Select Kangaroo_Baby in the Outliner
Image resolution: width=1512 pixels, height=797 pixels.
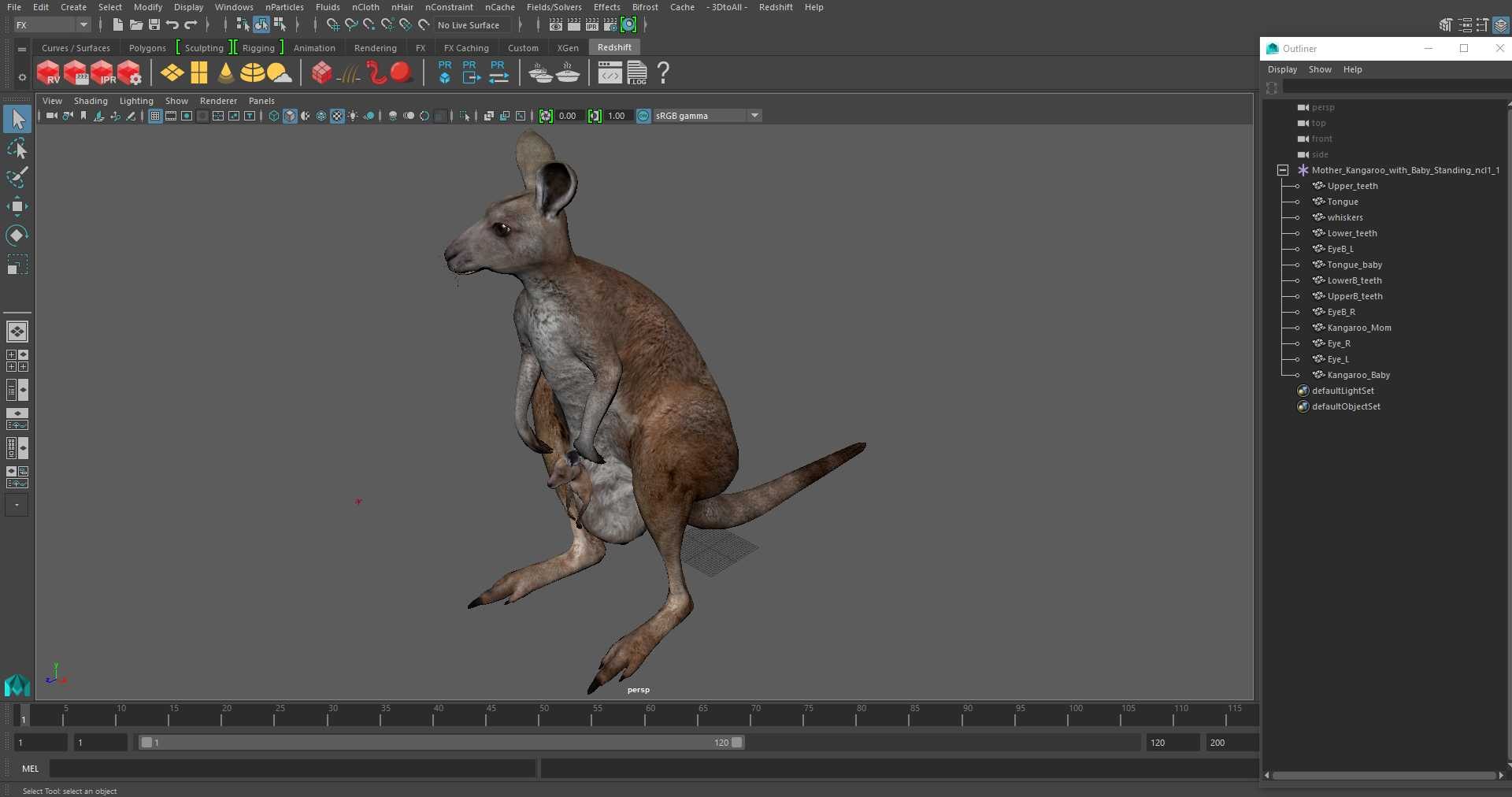click(1358, 375)
